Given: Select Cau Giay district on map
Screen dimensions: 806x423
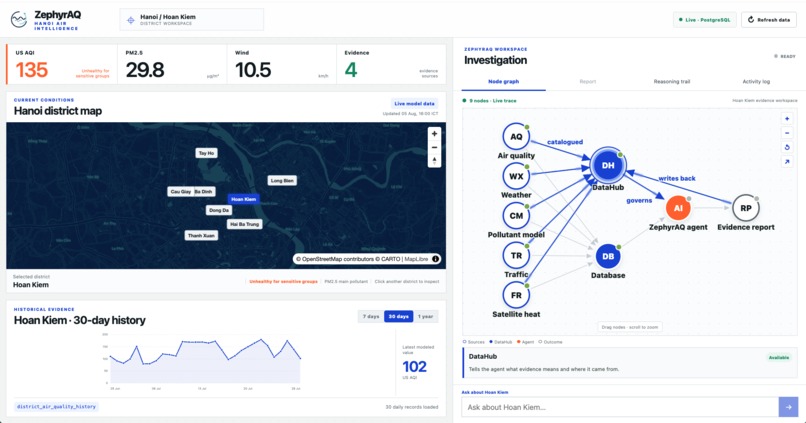Looking at the screenshot, I should [x=180, y=192].
